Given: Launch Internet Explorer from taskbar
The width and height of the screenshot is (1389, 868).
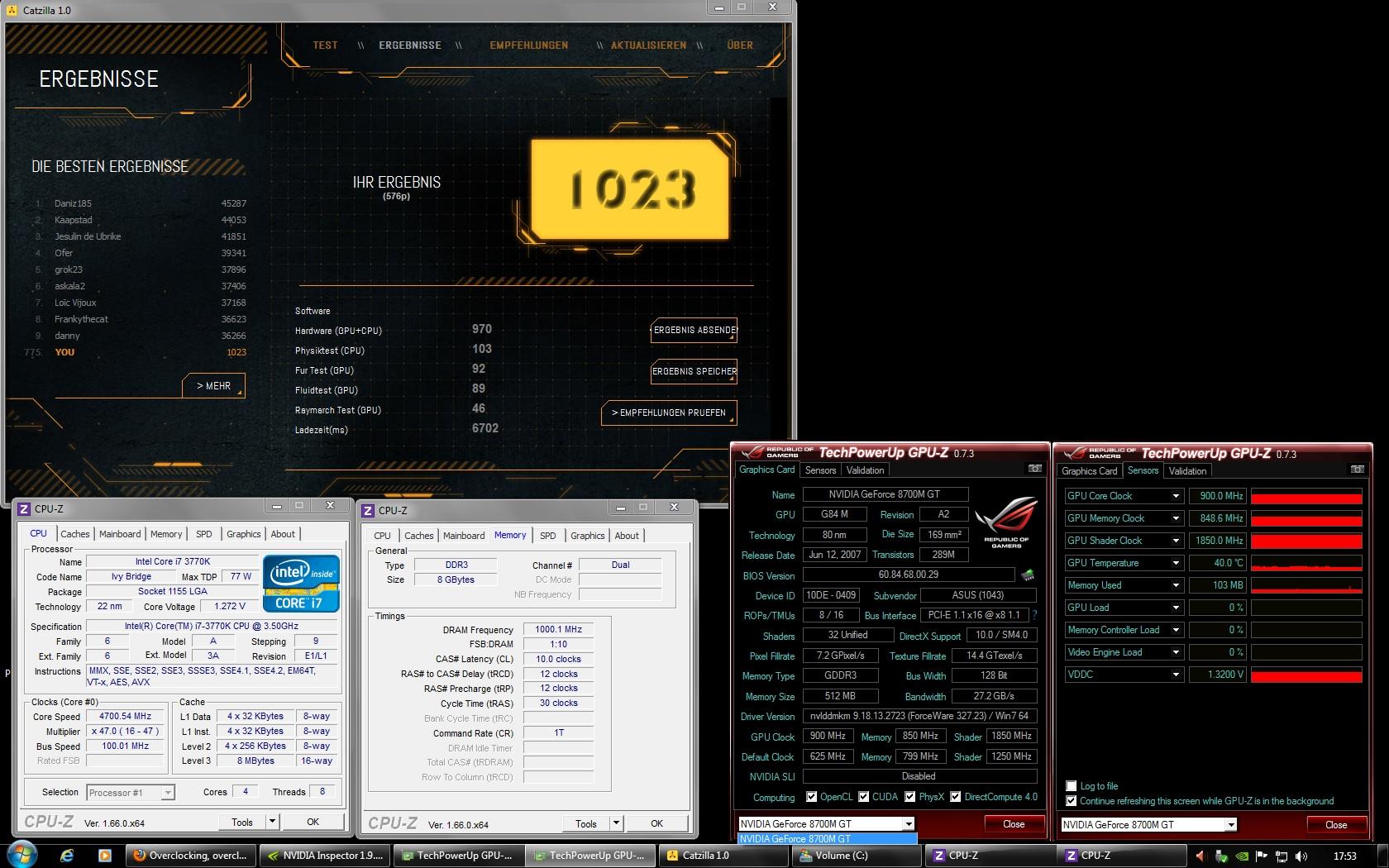Looking at the screenshot, I should 68,856.
